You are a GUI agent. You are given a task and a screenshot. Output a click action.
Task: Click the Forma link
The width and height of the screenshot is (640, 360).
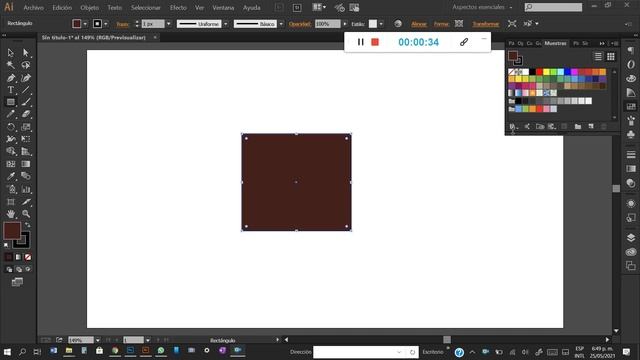click(441, 24)
